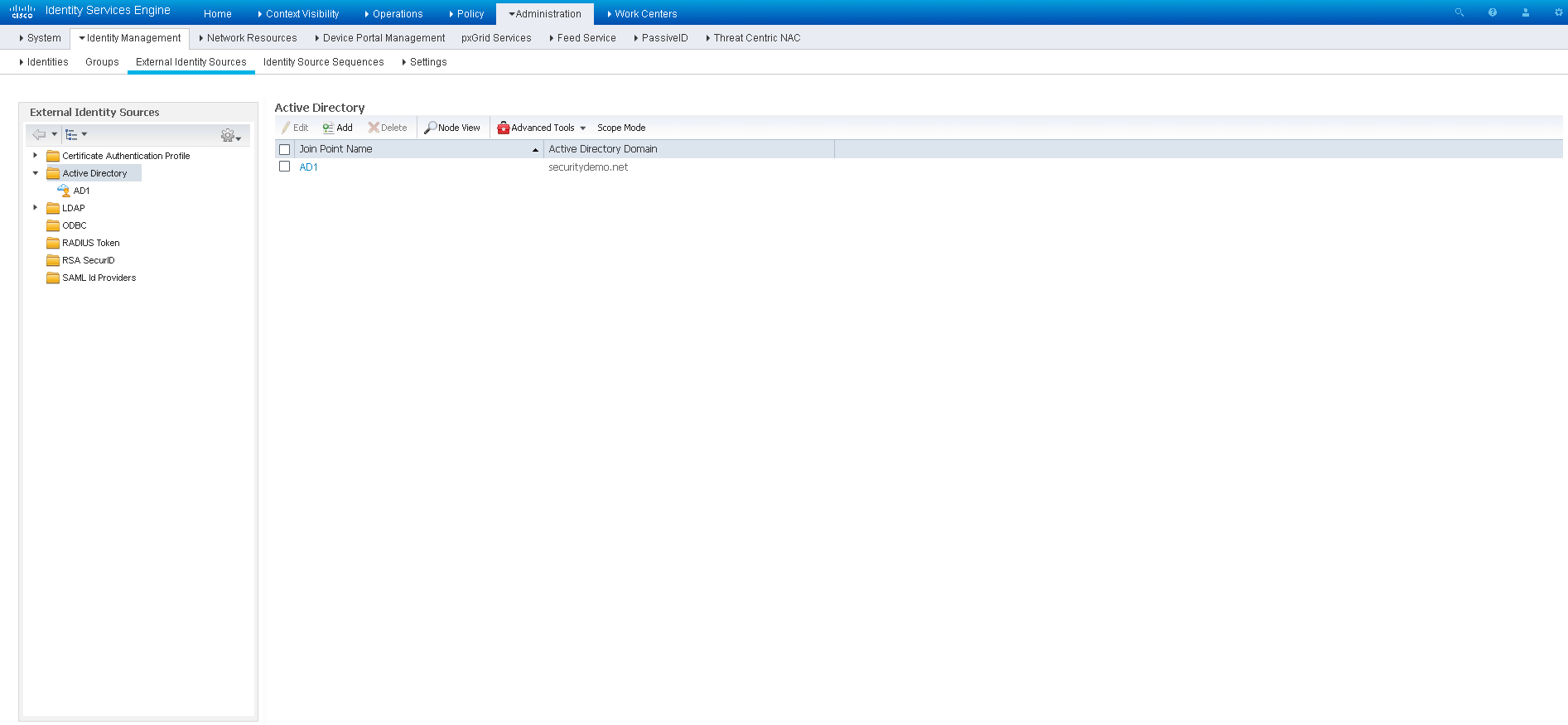Viewport: 1568px width, 725px height.
Task: Sort by the Join Point Name column arrow
Action: pos(535,150)
